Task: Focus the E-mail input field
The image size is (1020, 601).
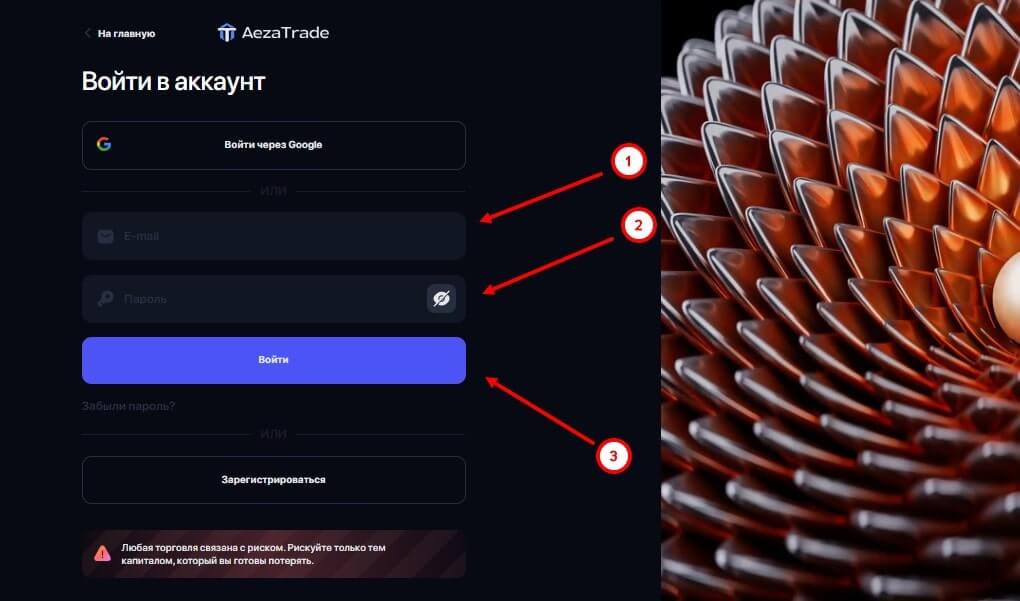Action: pyautogui.click(x=274, y=236)
